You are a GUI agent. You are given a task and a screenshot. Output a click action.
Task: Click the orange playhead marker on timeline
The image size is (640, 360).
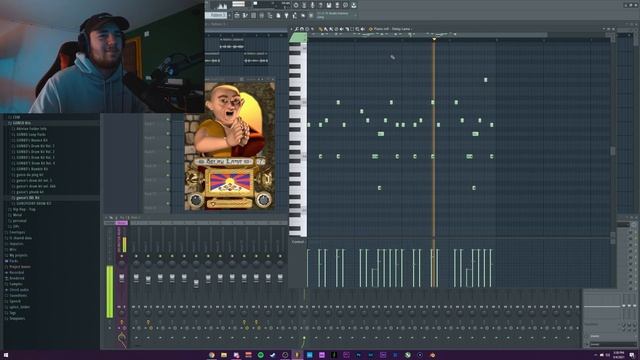434,39
